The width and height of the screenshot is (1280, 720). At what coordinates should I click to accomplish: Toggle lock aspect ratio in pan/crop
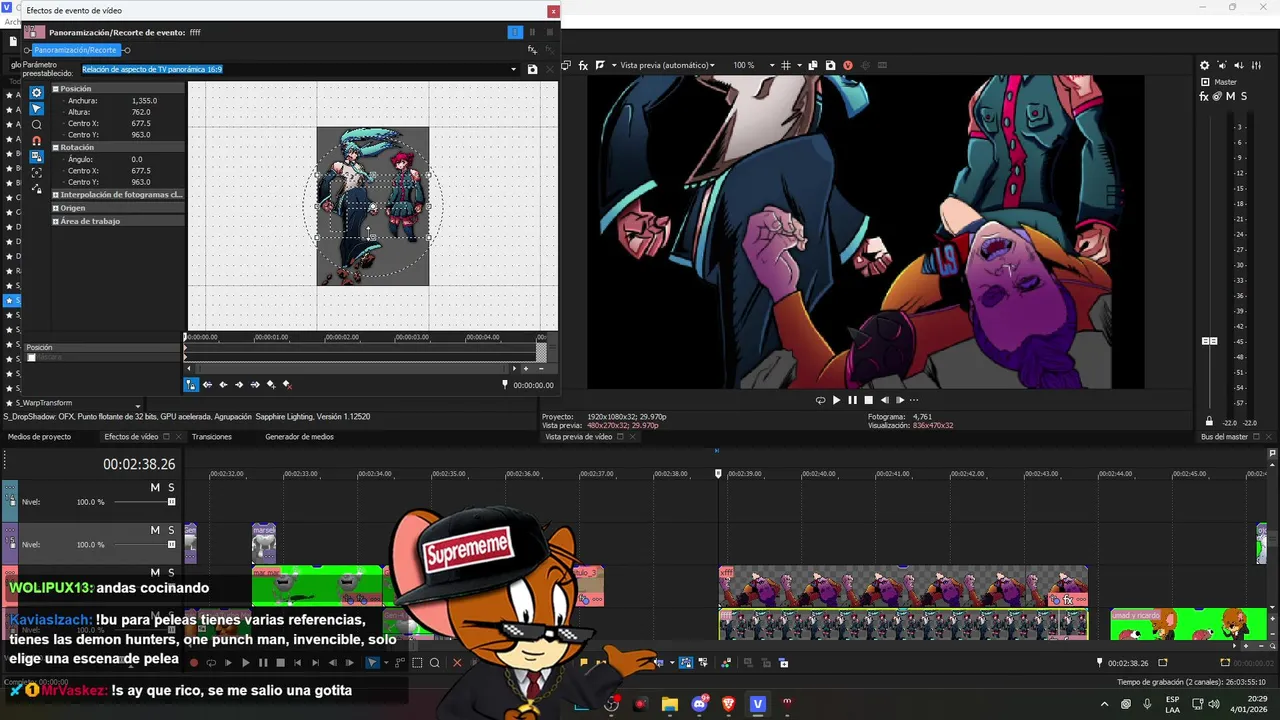click(37, 157)
